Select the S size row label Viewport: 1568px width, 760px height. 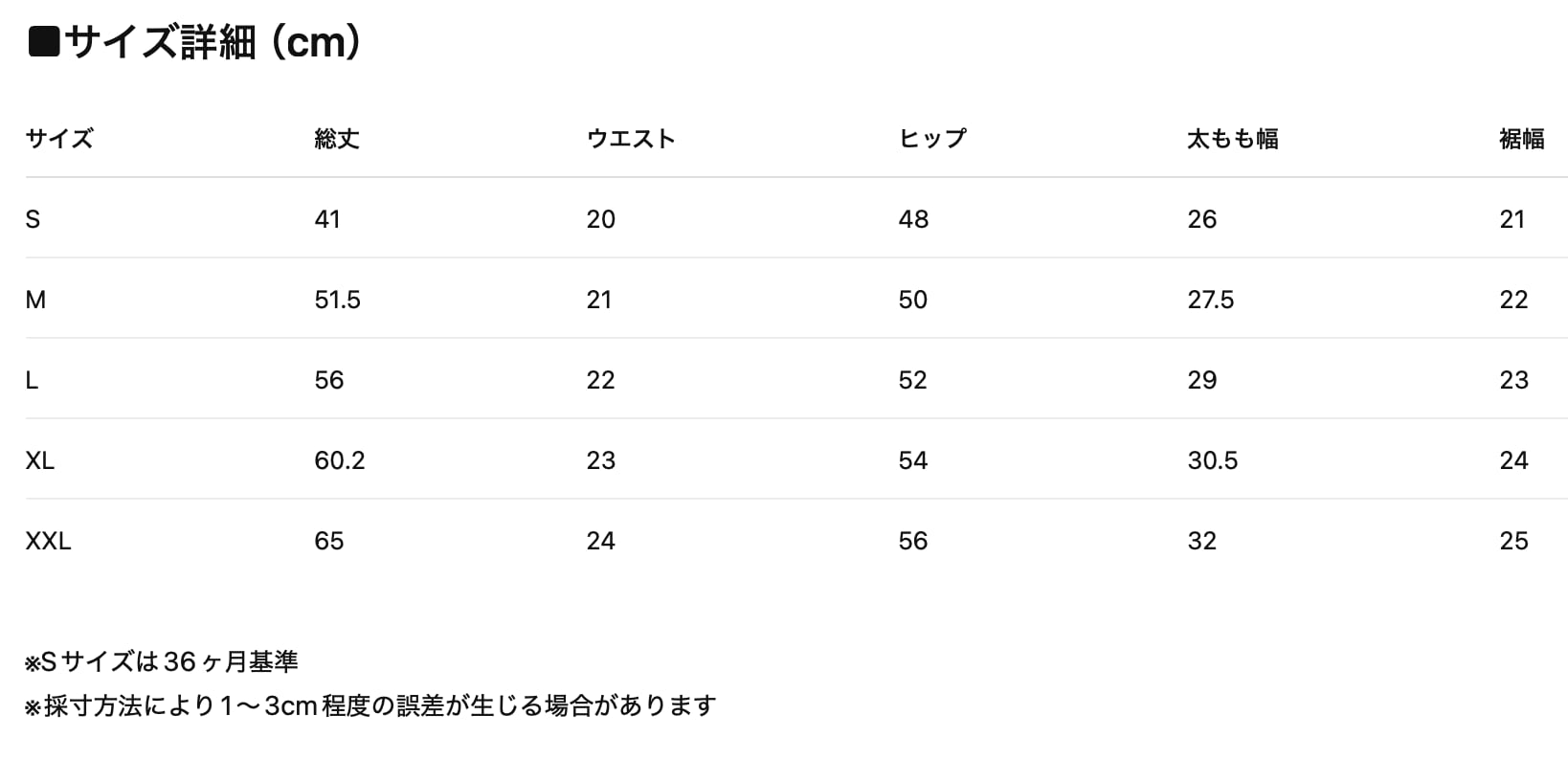coord(33,219)
